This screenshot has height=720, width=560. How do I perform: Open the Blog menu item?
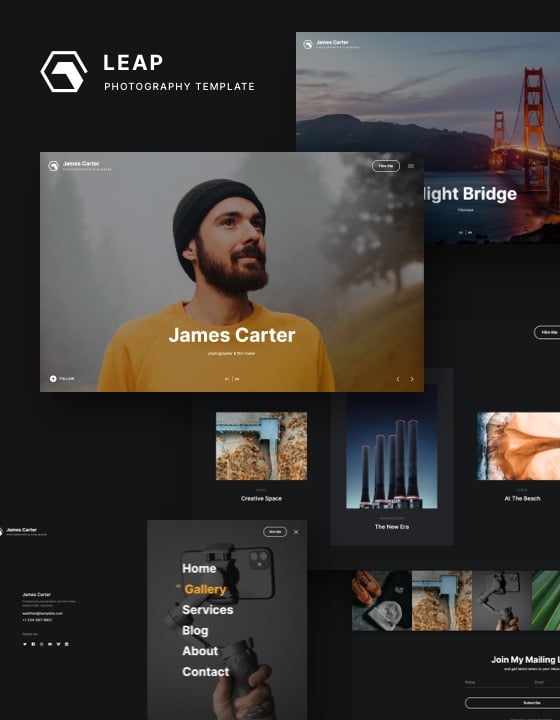coord(195,630)
